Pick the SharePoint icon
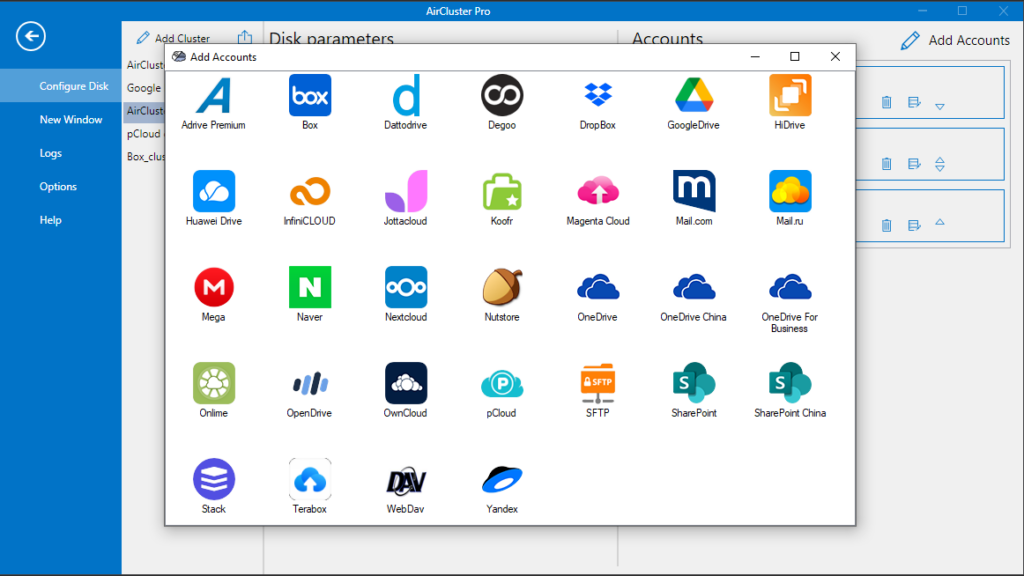This screenshot has width=1024, height=576. coord(694,383)
